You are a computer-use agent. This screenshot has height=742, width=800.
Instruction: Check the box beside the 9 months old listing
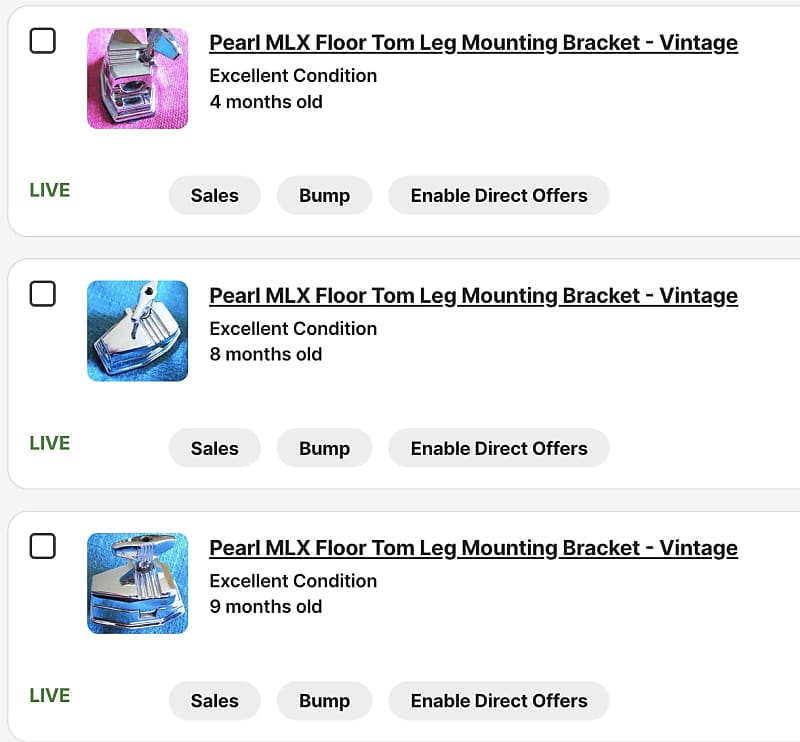coord(42,546)
